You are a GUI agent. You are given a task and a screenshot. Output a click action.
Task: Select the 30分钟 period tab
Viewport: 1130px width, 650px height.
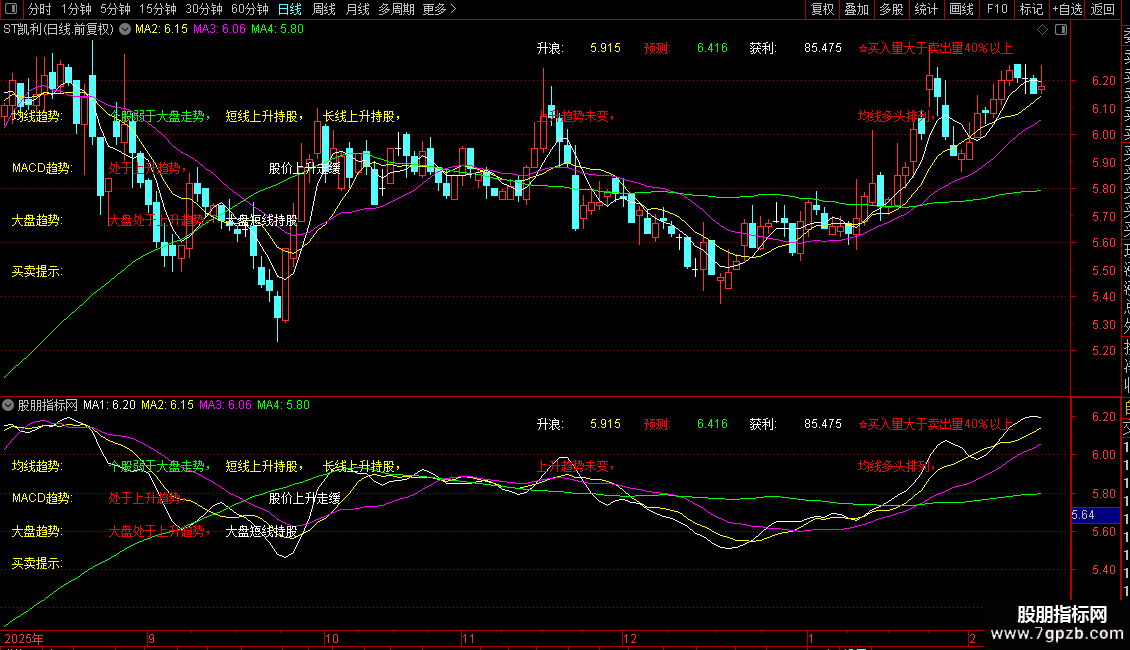(204, 9)
